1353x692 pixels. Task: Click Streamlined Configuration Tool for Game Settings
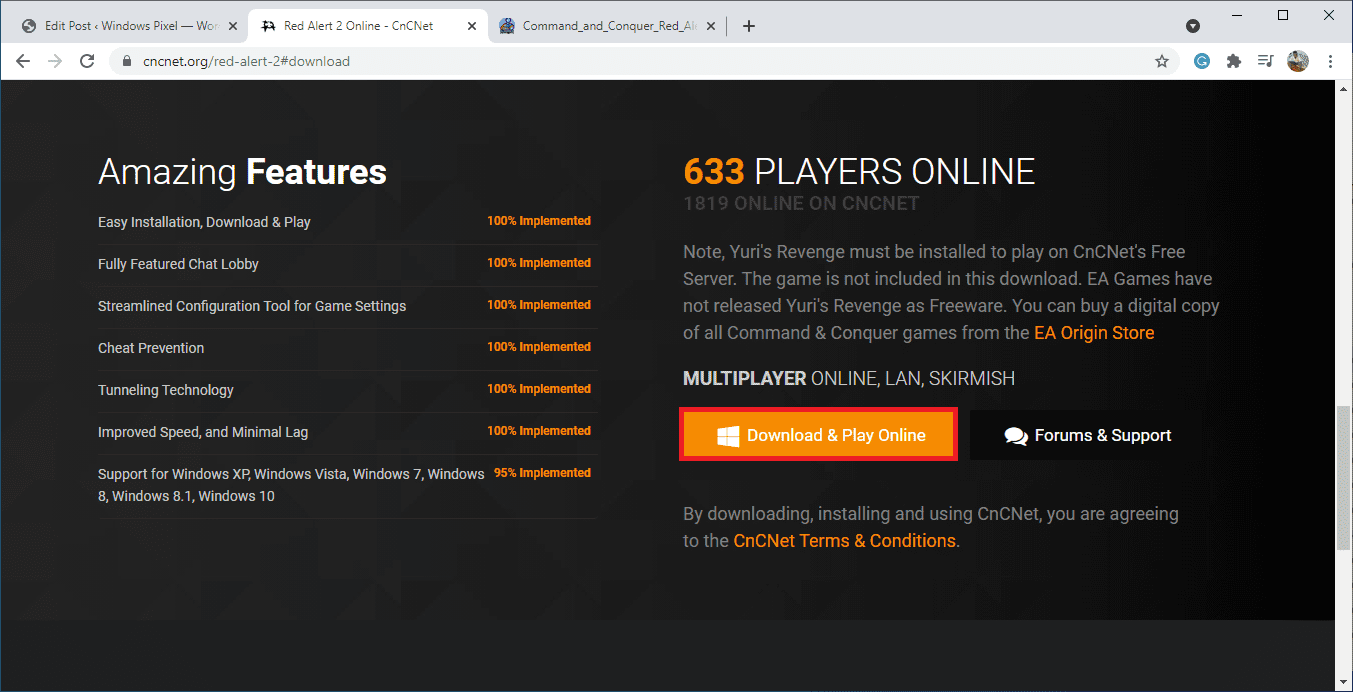pos(252,306)
